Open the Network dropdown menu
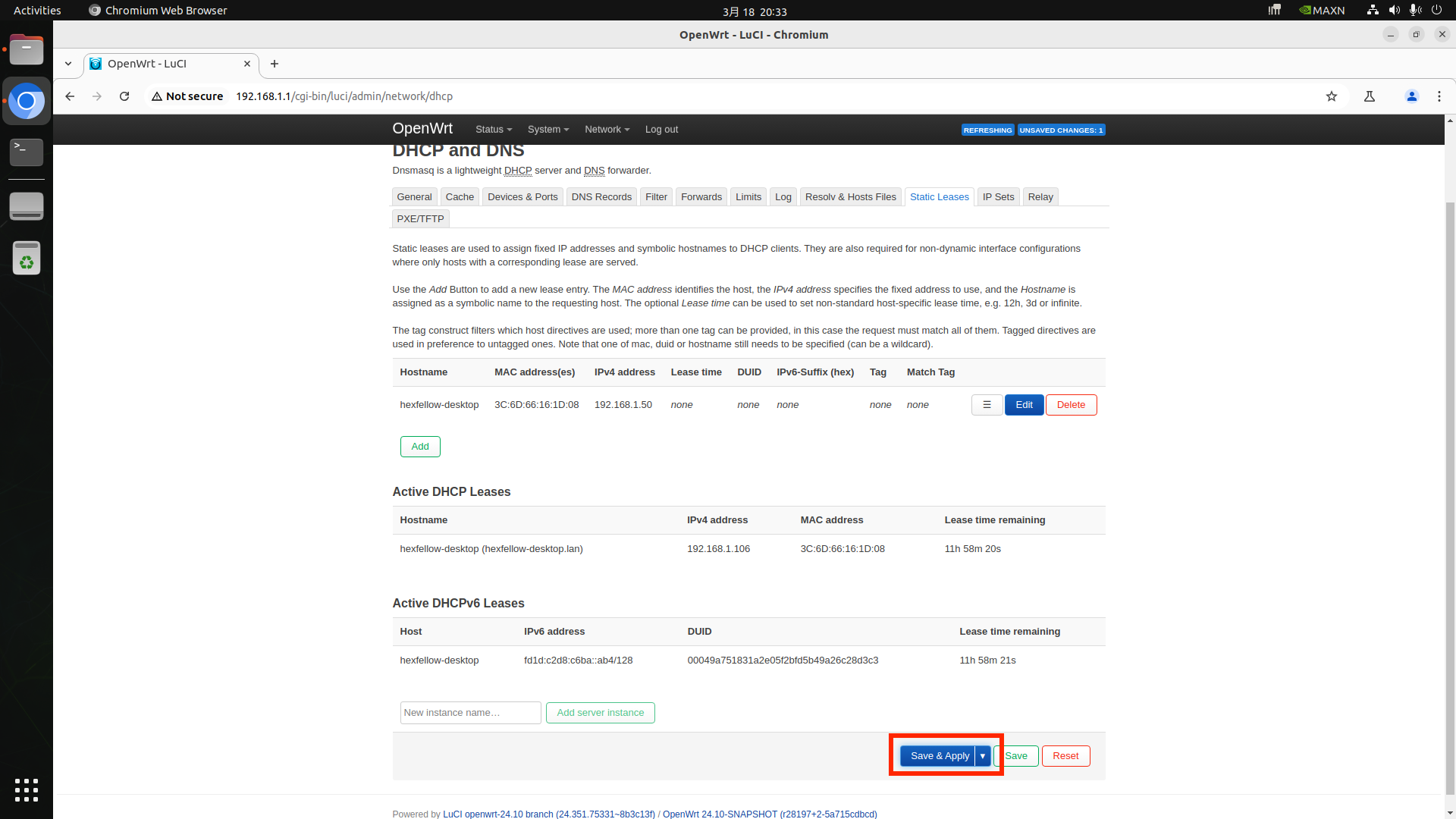1456x819 pixels. click(607, 130)
